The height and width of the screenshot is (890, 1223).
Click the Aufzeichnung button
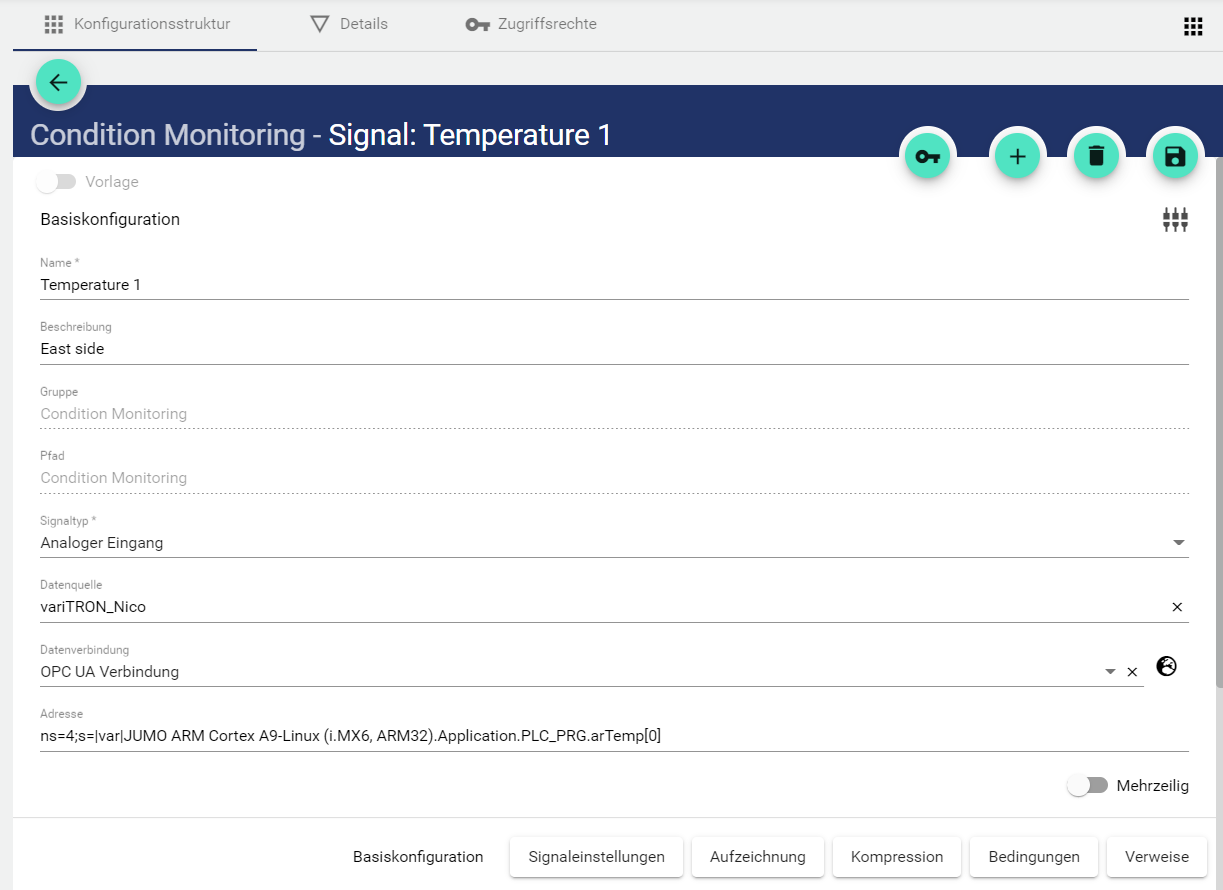[757, 857]
